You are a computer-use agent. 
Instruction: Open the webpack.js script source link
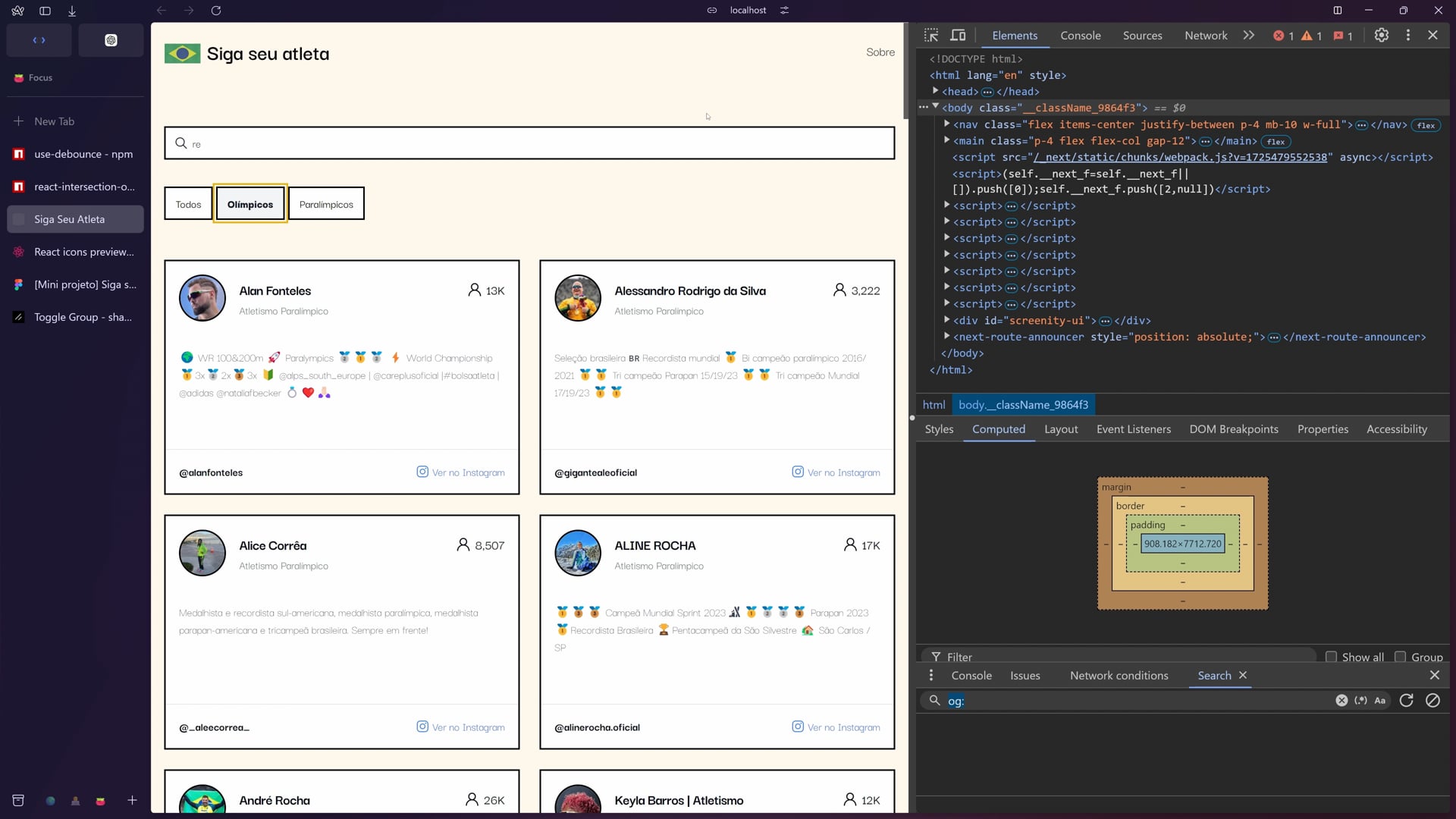[x=1180, y=157]
